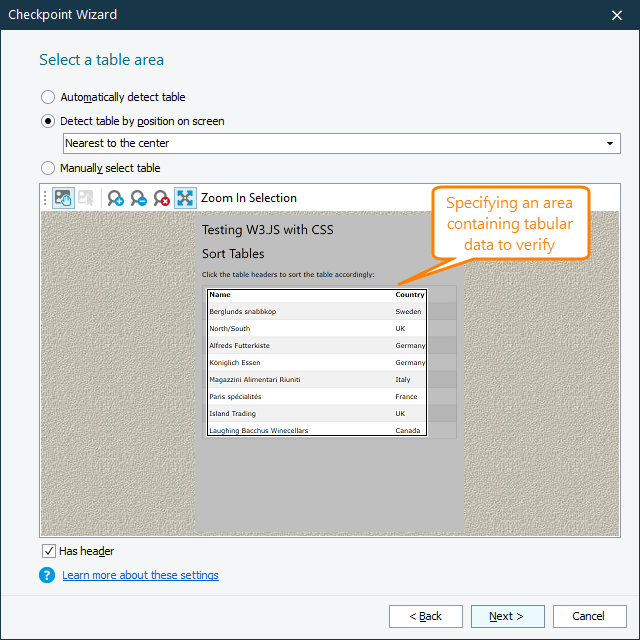Open Learn more about these settings link
The width and height of the screenshot is (640, 640).
pyautogui.click(x=140, y=575)
